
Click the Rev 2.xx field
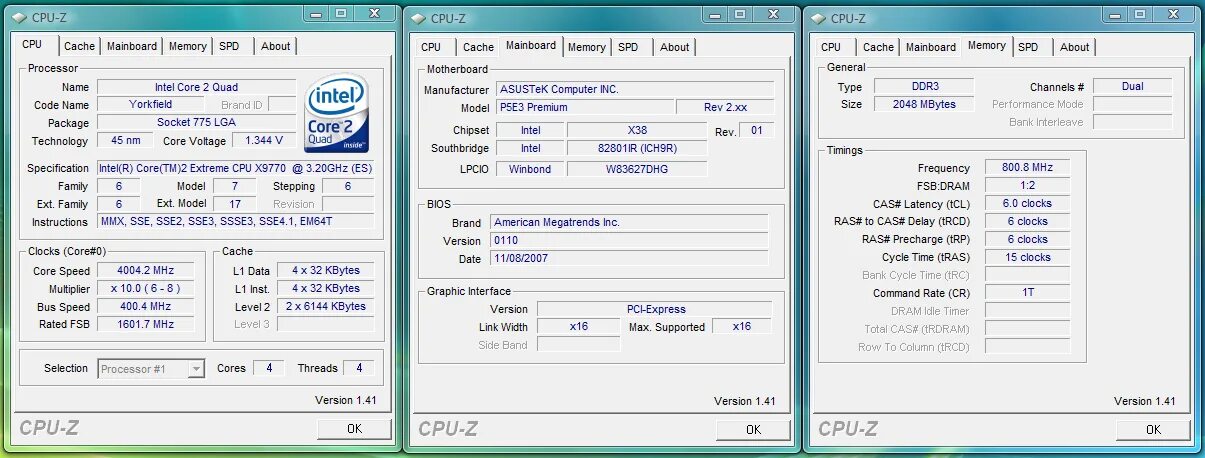(725, 108)
